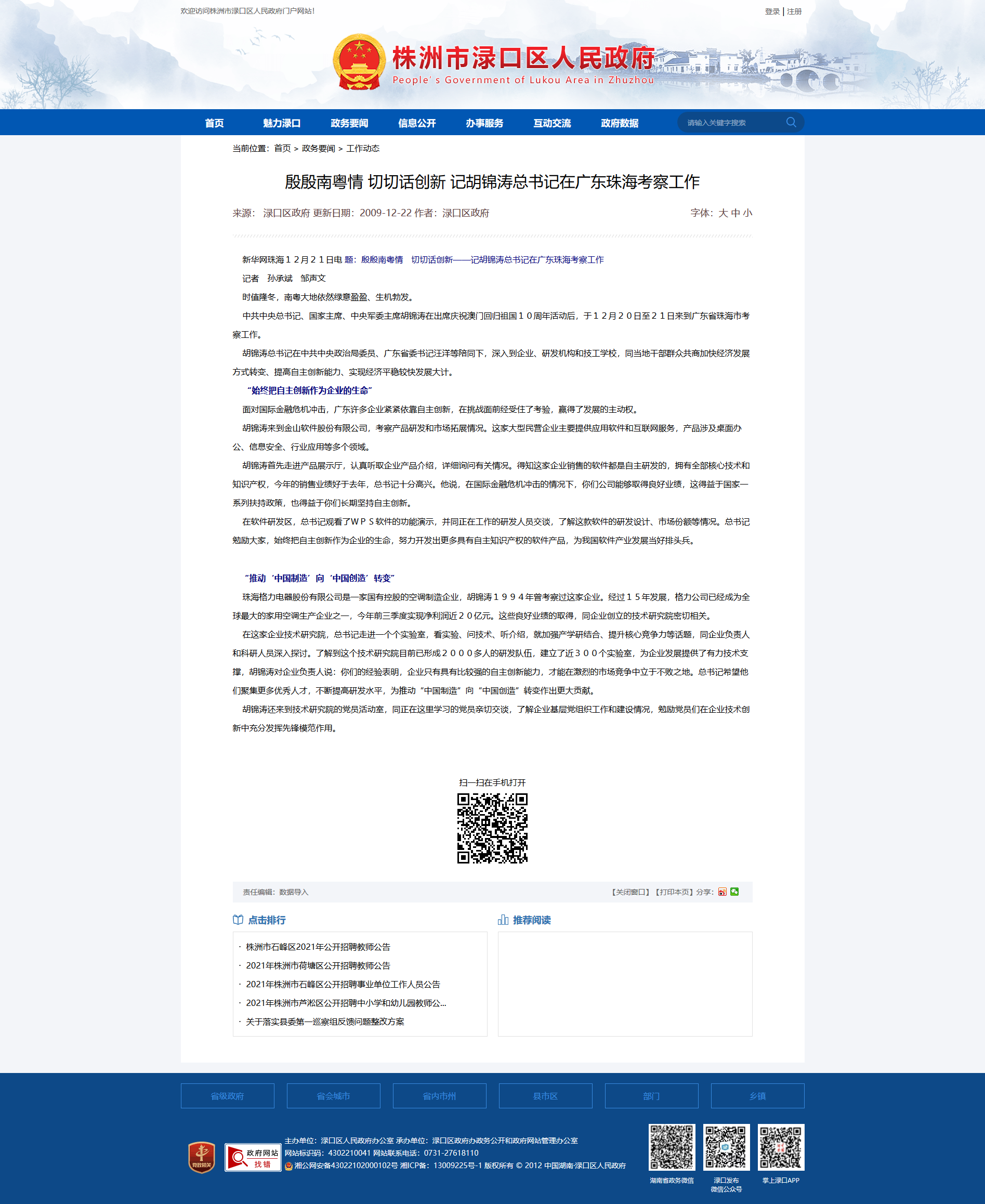Screen dimensions: 985x1204
Task: Open the government website error-report badge
Action: [x=253, y=1158]
